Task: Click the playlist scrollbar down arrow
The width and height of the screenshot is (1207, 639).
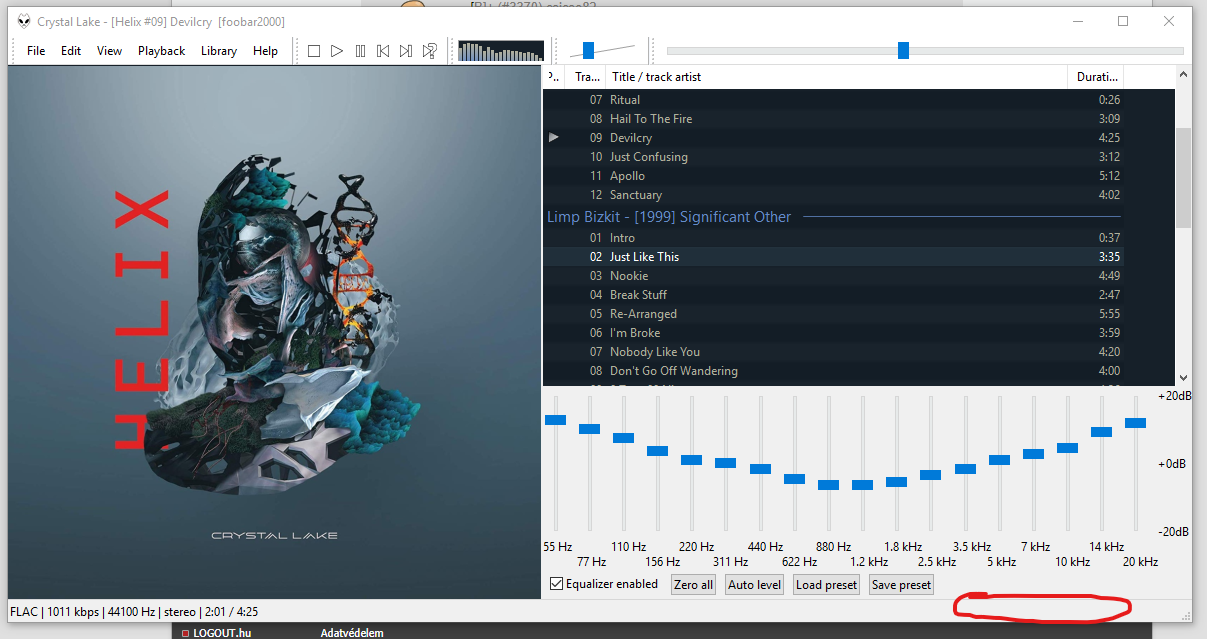Action: pyautogui.click(x=1184, y=377)
